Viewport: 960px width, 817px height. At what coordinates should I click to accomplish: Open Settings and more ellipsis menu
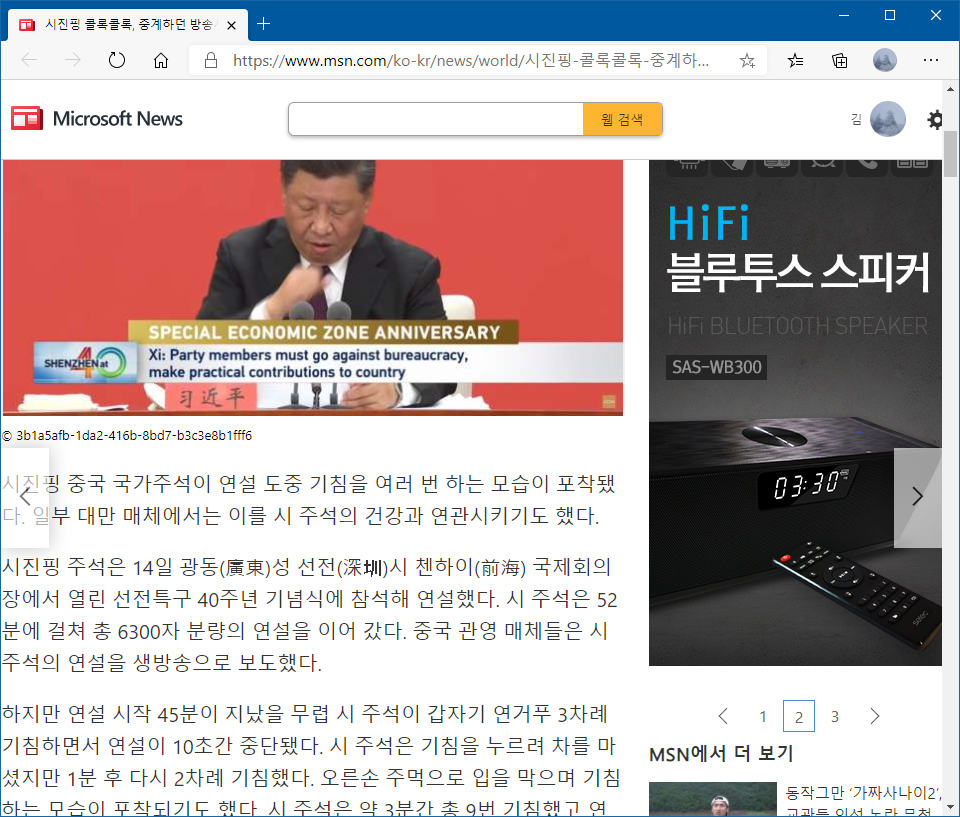(x=931, y=61)
